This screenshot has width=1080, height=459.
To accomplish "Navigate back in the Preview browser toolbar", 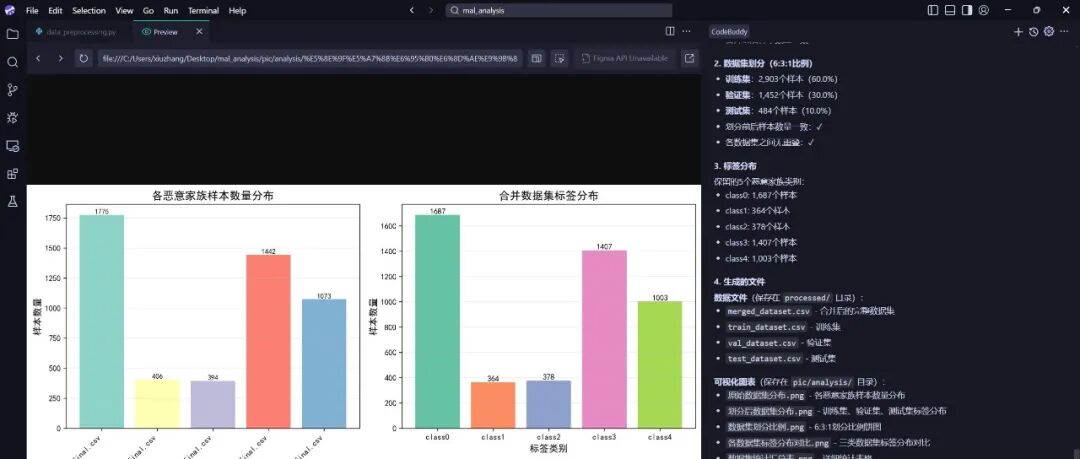I will [38, 59].
